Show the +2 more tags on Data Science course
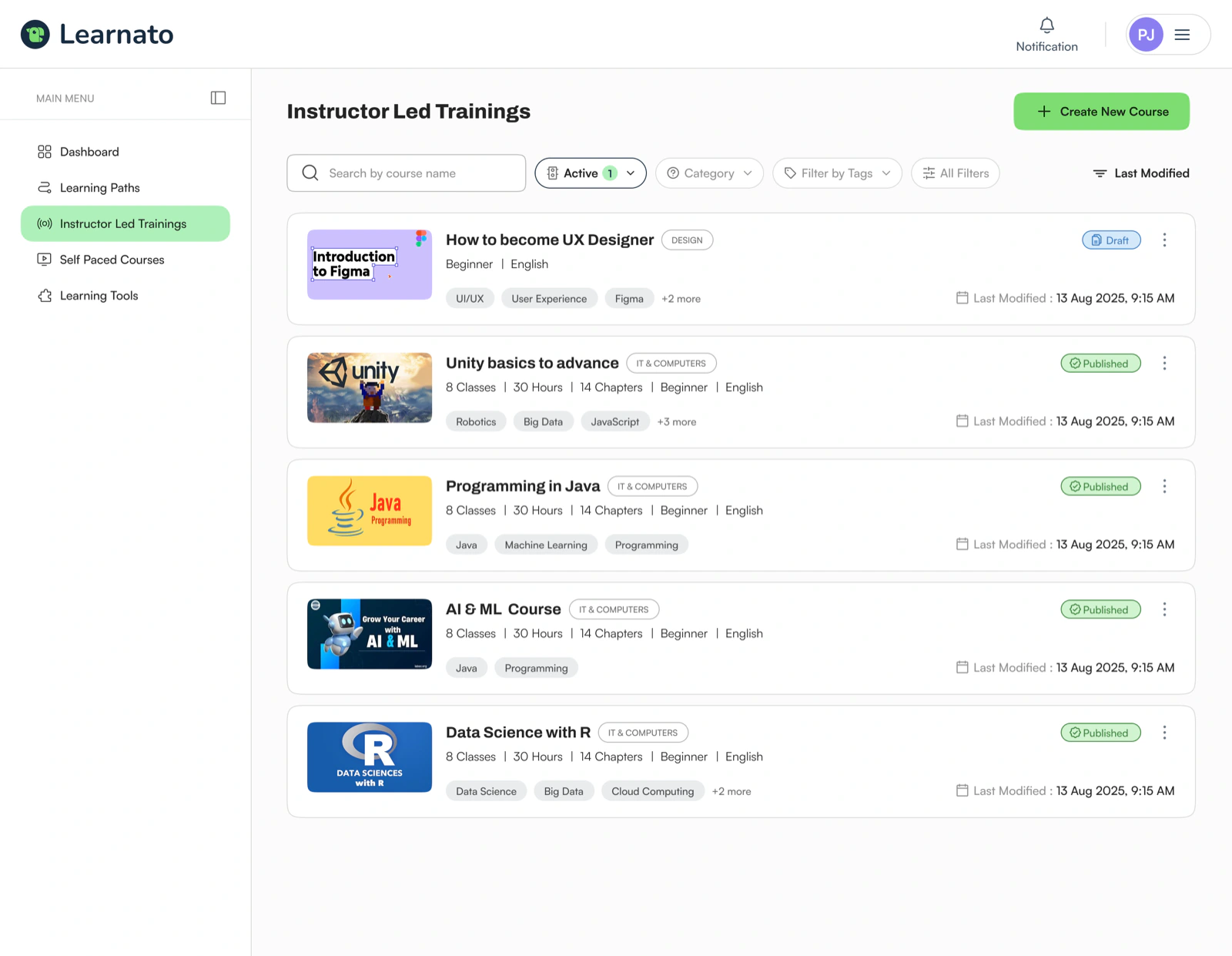 731,792
